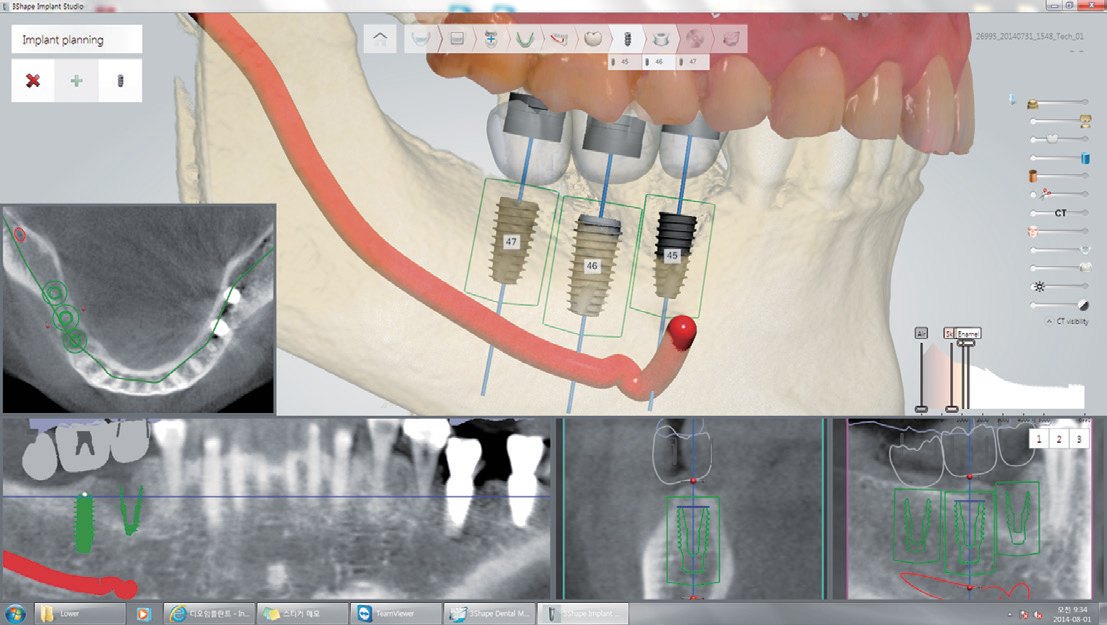1107x625 pixels.
Task: Click the red nerve endpoint sphere
Action: [x=682, y=331]
